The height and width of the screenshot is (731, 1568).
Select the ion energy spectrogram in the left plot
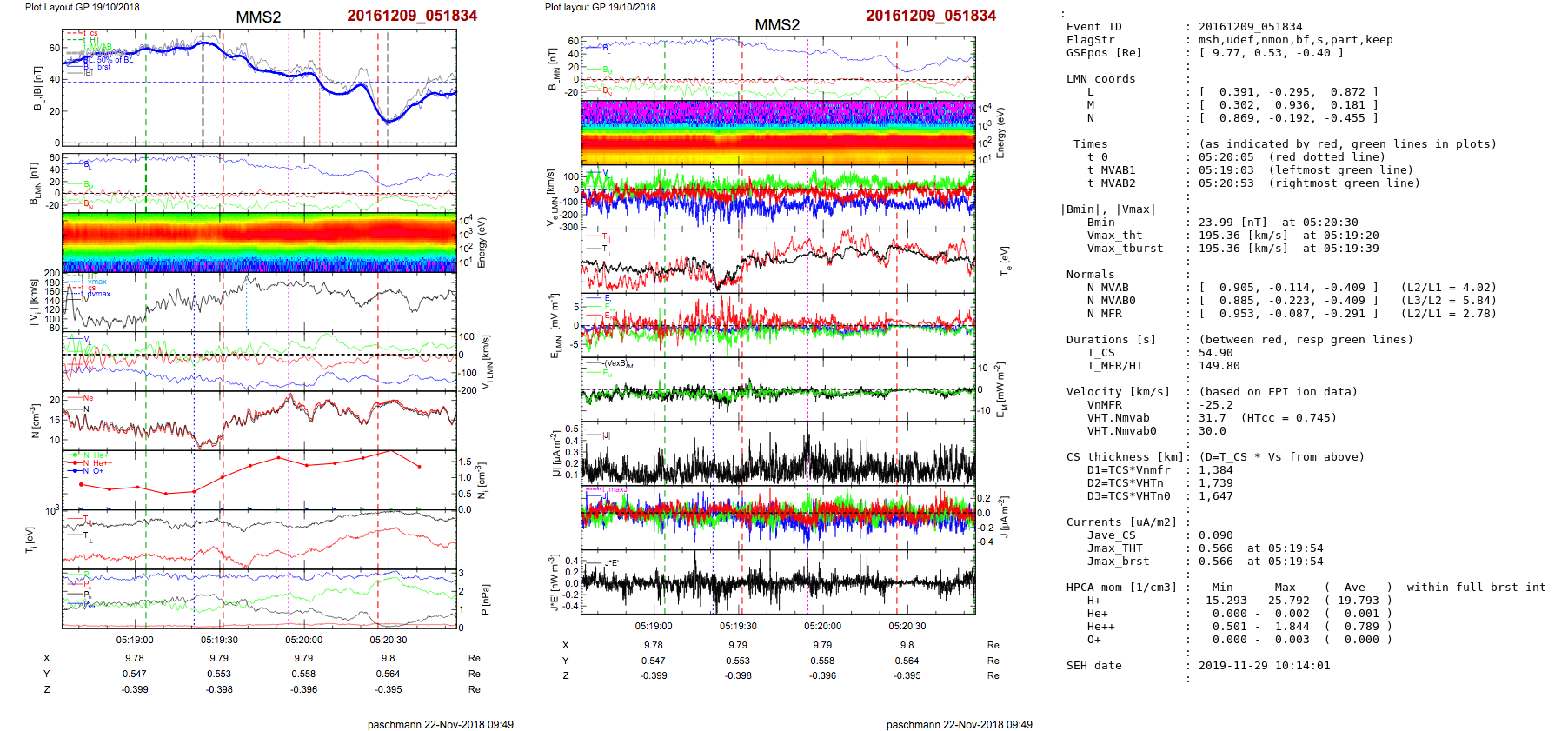(259, 243)
